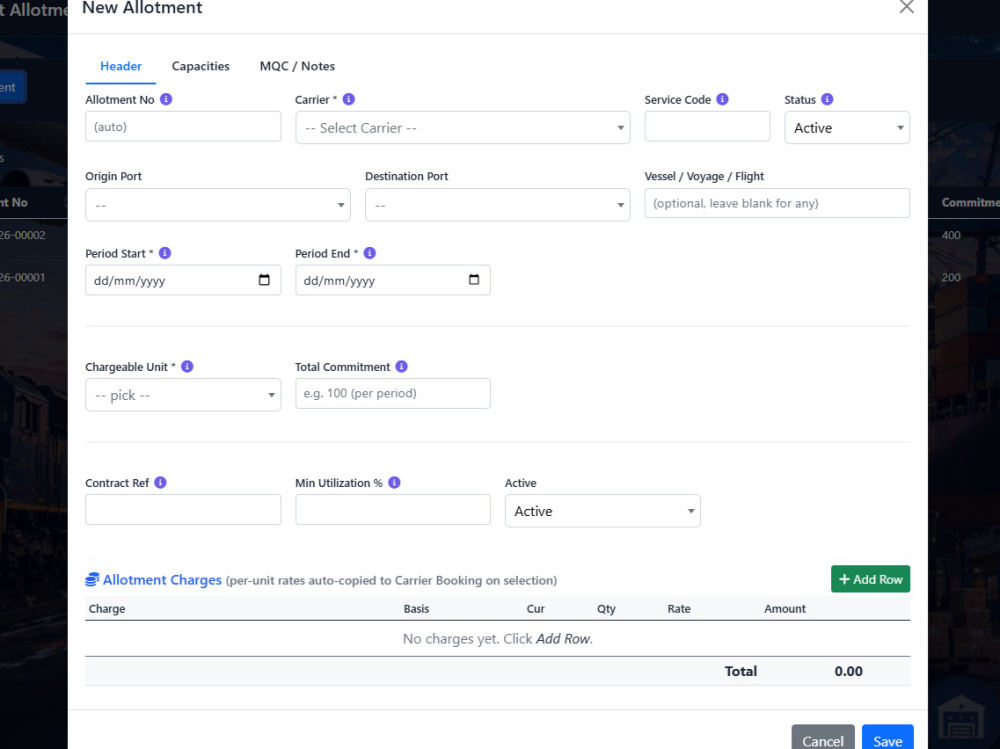Focus the Allotment No (auto) field
Viewport: 1000px width, 749px height.
[x=183, y=126]
